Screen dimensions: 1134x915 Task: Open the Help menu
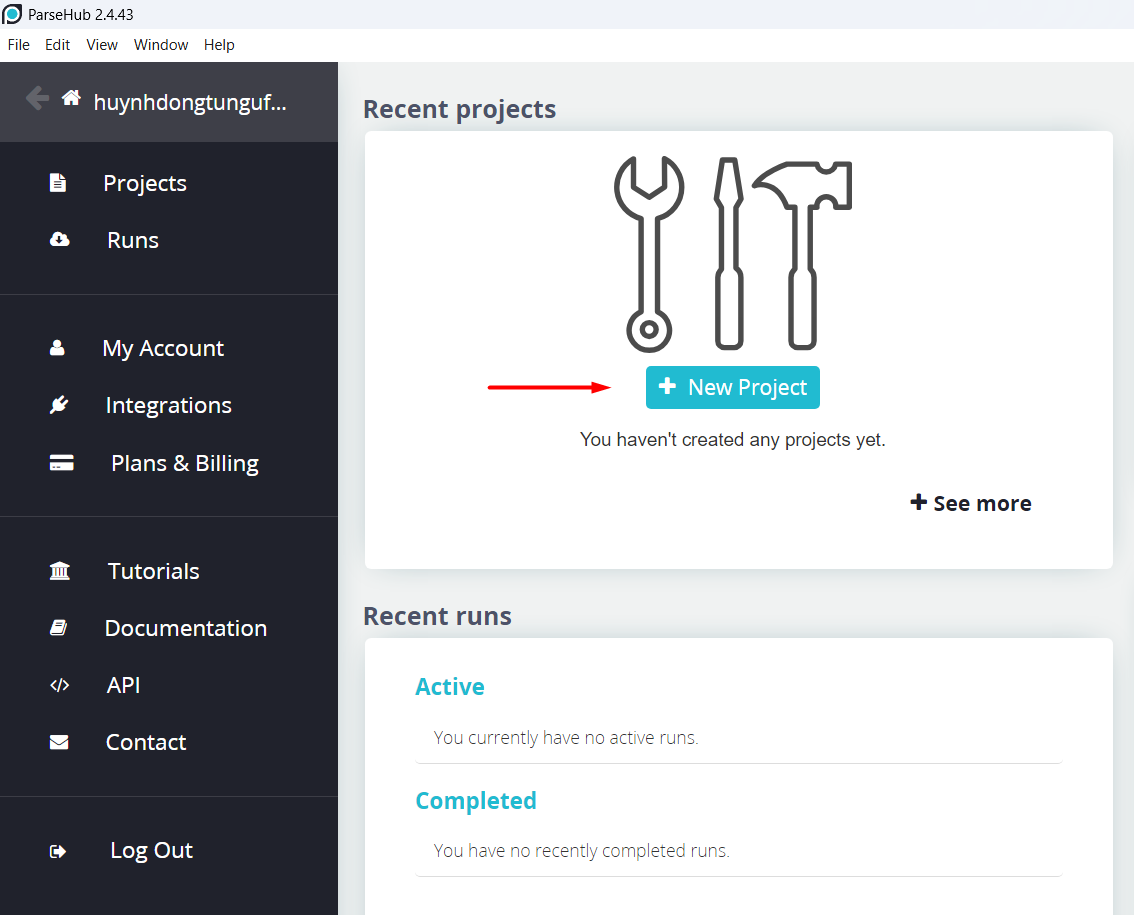219,45
